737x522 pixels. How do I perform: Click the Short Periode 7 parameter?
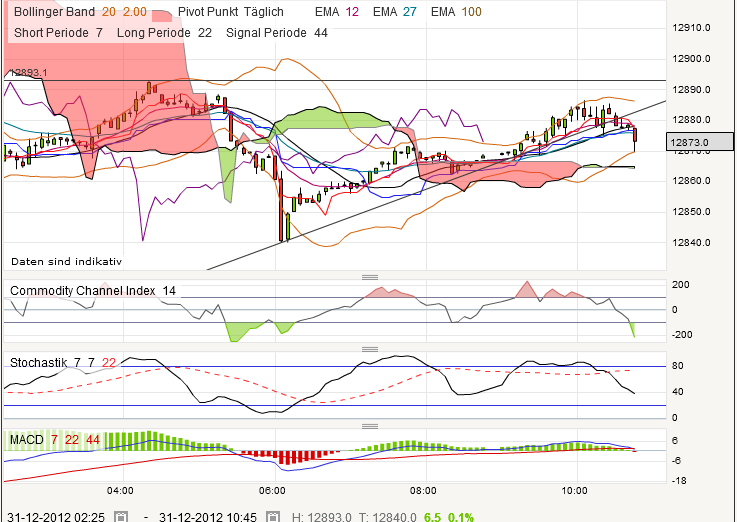pyautogui.click(x=58, y=32)
